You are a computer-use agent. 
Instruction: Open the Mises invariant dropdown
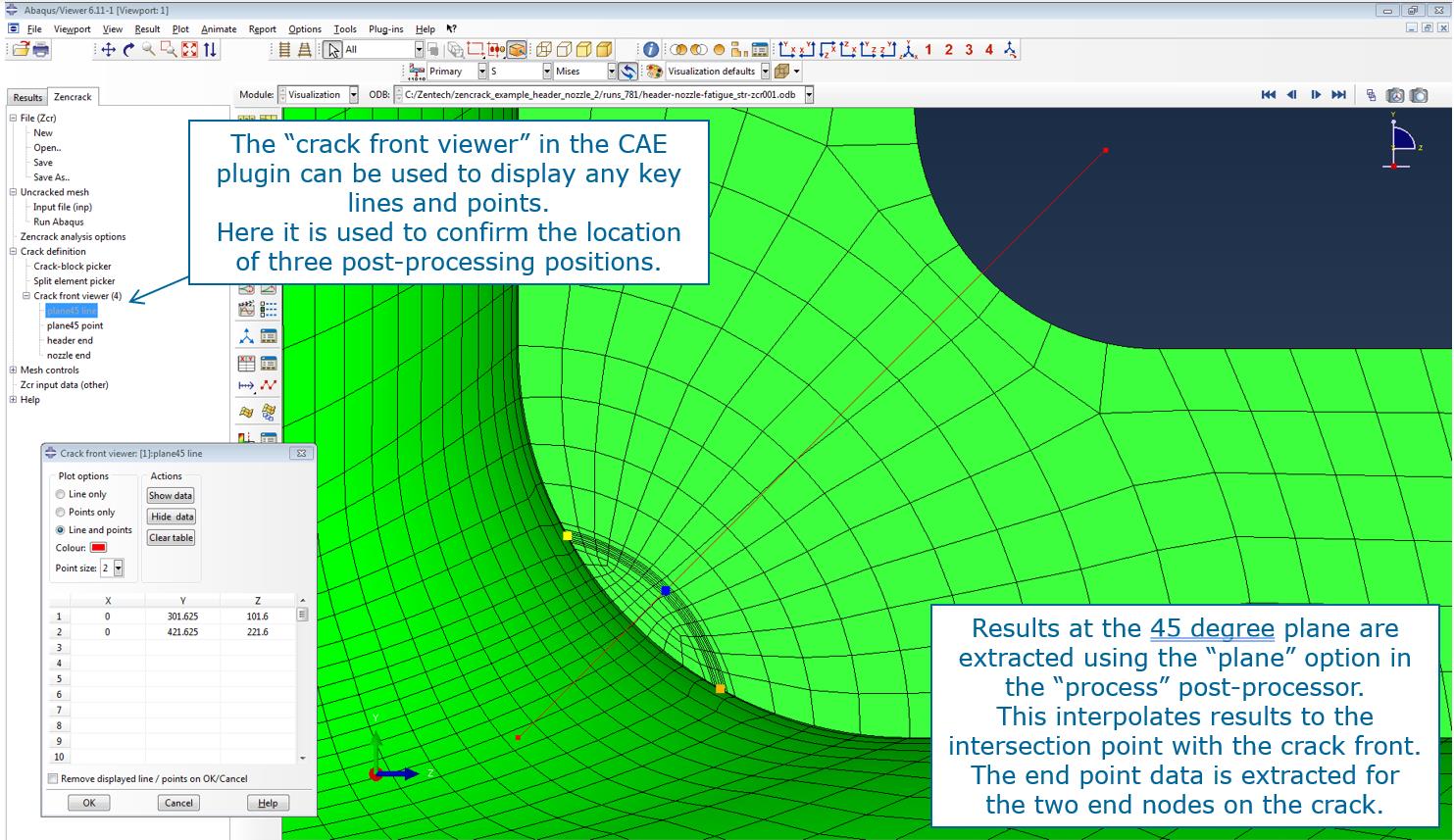click(x=611, y=72)
